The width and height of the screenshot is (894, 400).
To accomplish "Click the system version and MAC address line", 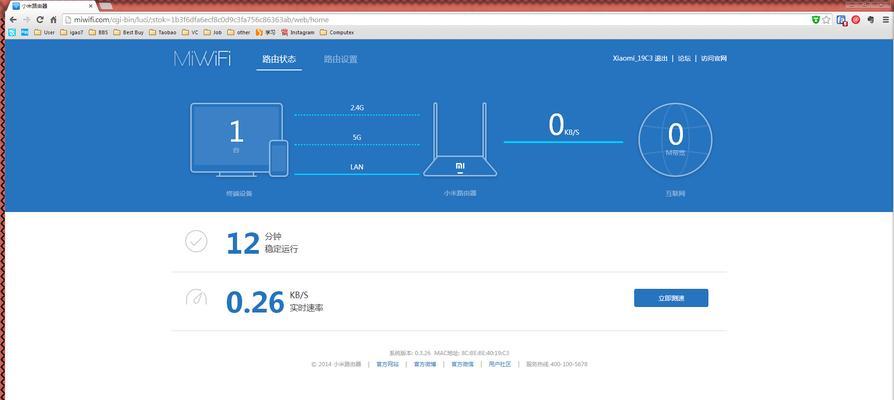I will (449, 353).
